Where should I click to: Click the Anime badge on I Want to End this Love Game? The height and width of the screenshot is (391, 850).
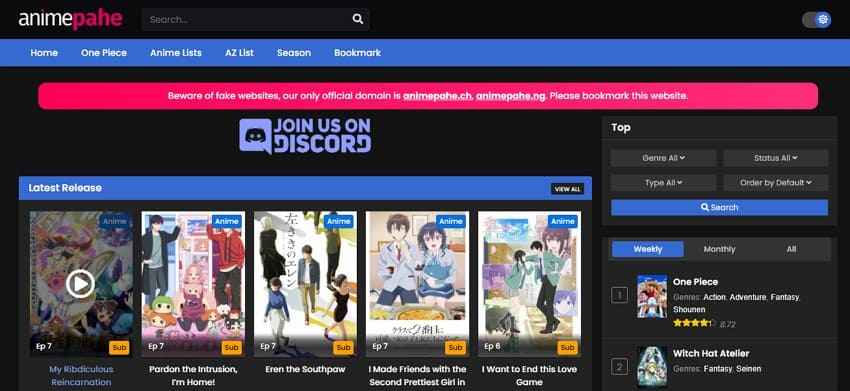tap(563, 221)
